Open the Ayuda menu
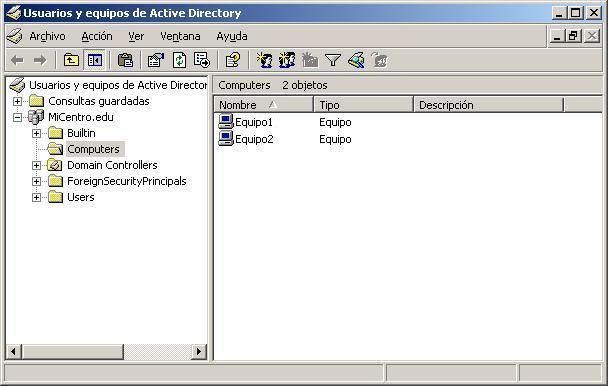 [x=232, y=36]
